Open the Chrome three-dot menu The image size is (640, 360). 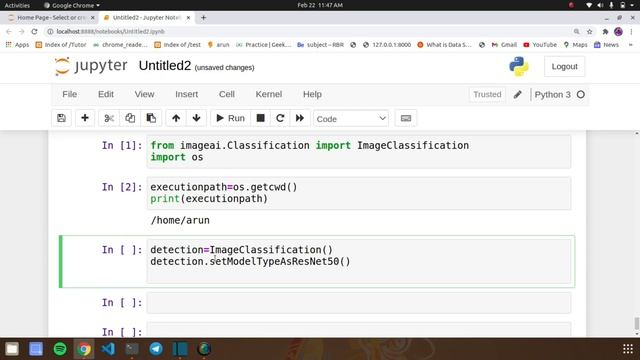[631, 31]
